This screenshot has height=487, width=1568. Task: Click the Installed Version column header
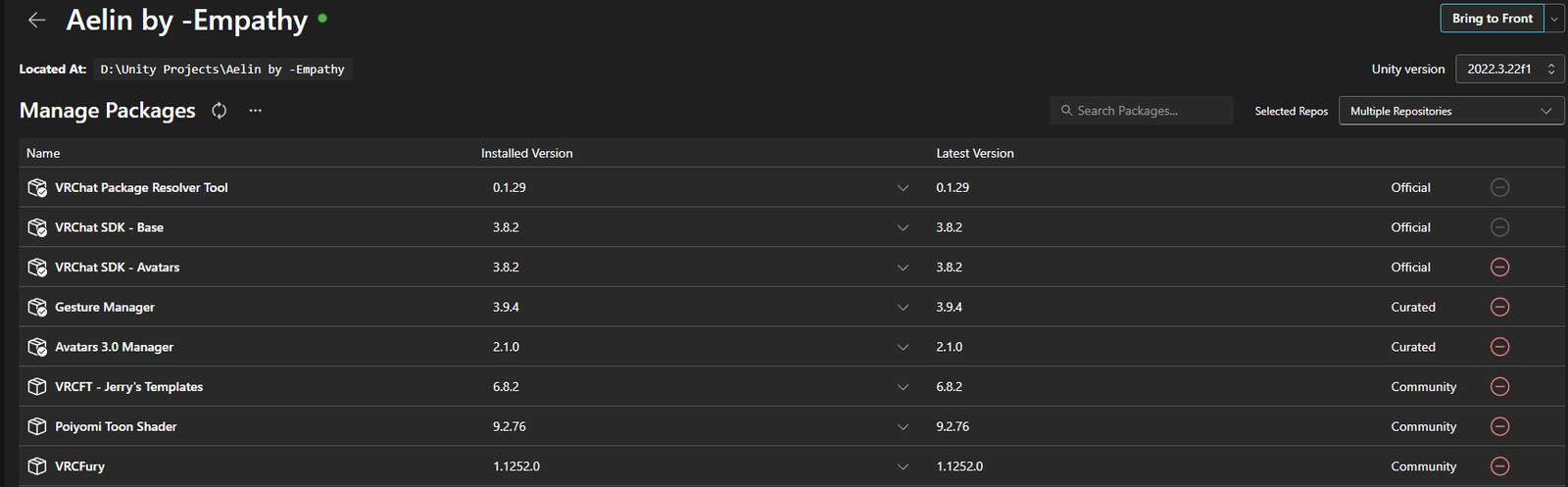click(526, 153)
